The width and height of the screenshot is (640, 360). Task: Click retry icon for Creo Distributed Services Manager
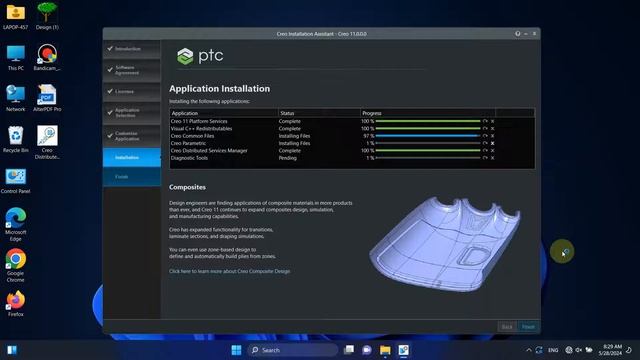(485, 151)
